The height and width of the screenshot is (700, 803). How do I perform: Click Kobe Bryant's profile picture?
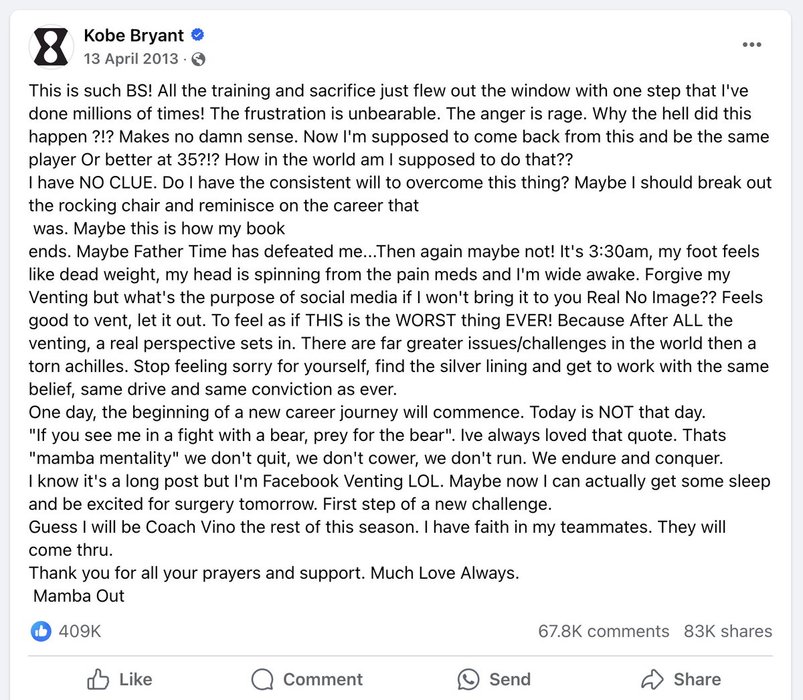[x=51, y=46]
